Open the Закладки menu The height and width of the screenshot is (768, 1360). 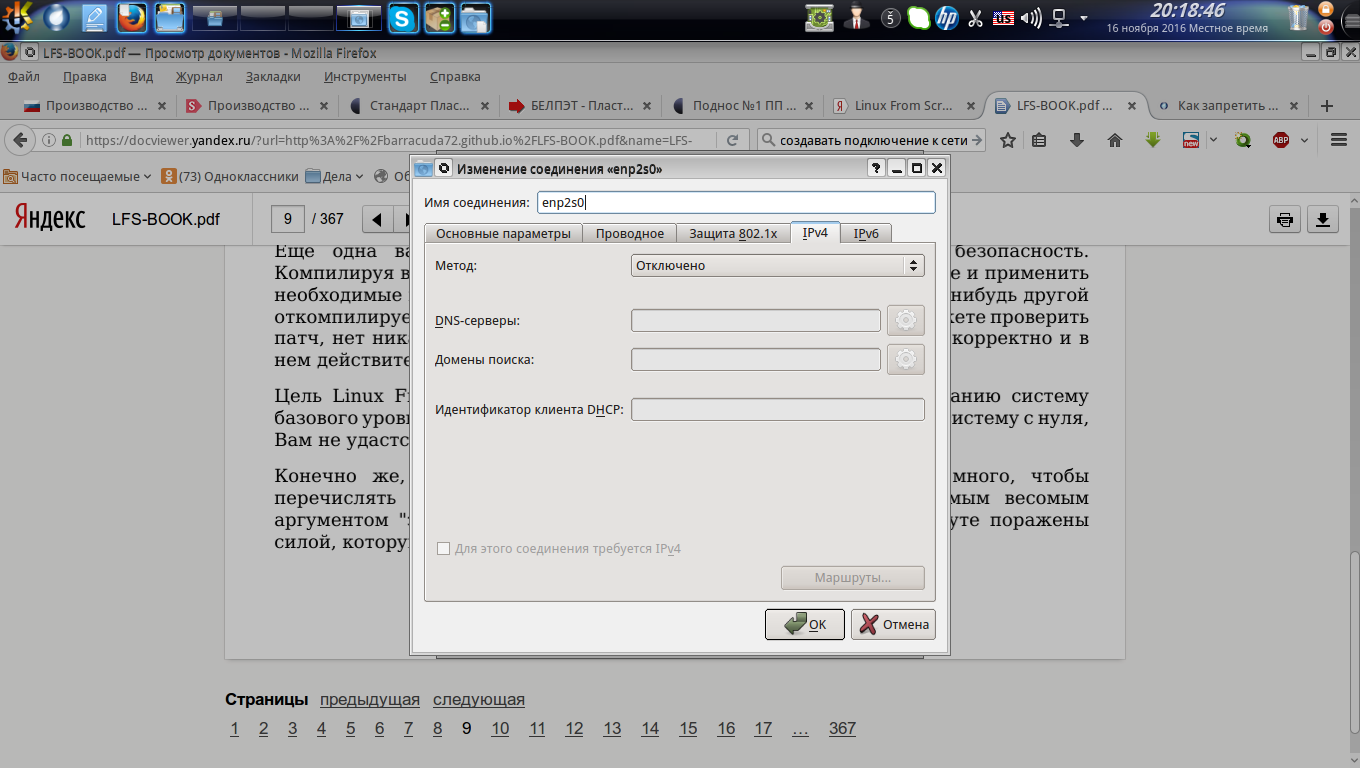coord(273,77)
